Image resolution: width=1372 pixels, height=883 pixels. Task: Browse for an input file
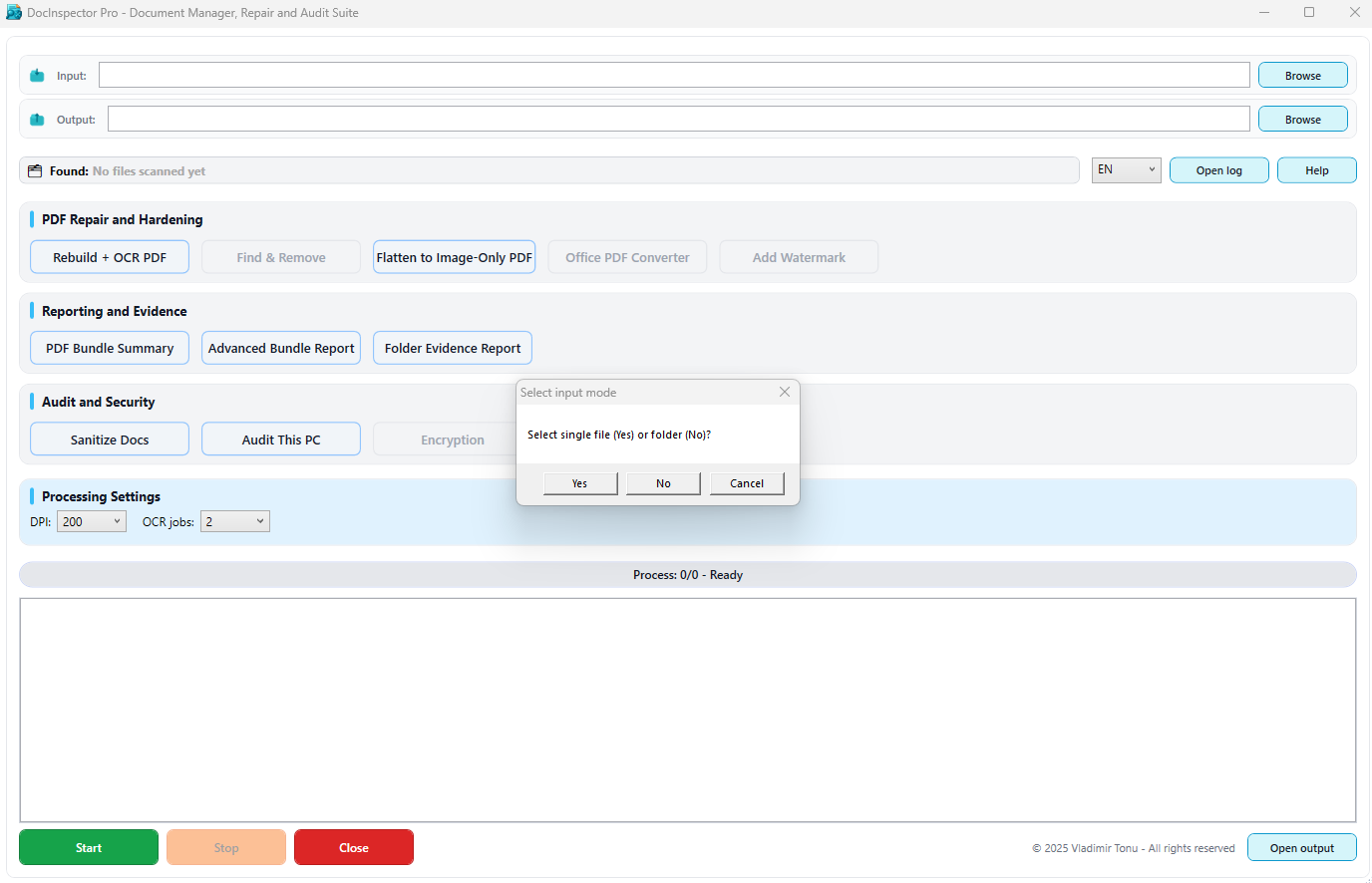point(1302,74)
